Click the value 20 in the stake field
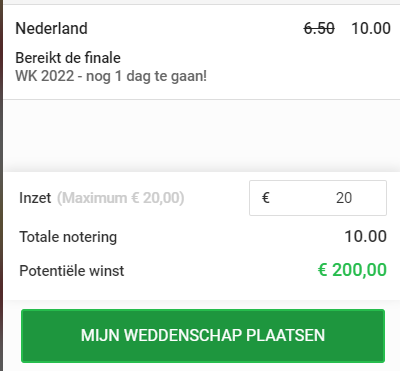Image resolution: width=400 pixels, height=371 pixels. pos(344,198)
